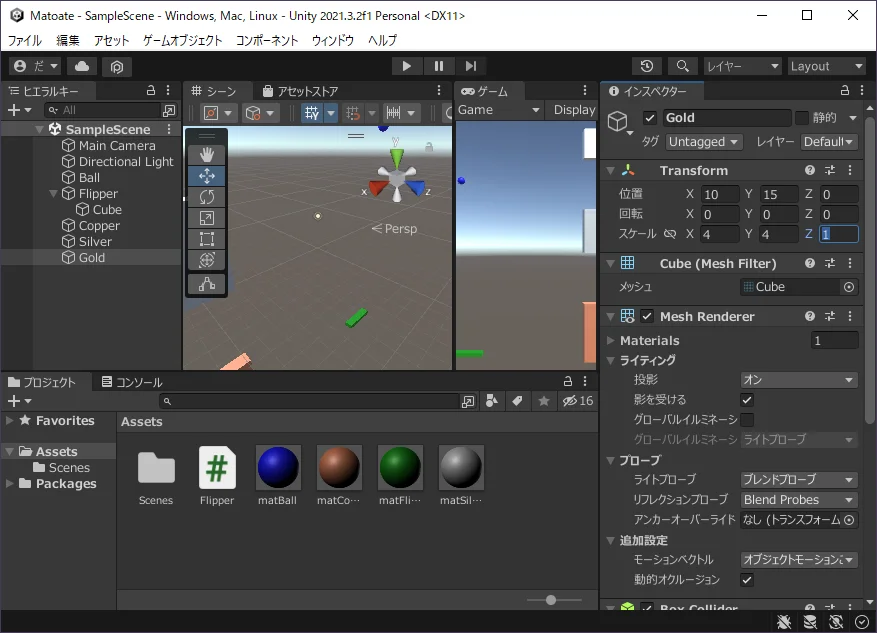The width and height of the screenshot is (877, 633).
Task: Open the collaborate/version control icon
Action: [117, 67]
